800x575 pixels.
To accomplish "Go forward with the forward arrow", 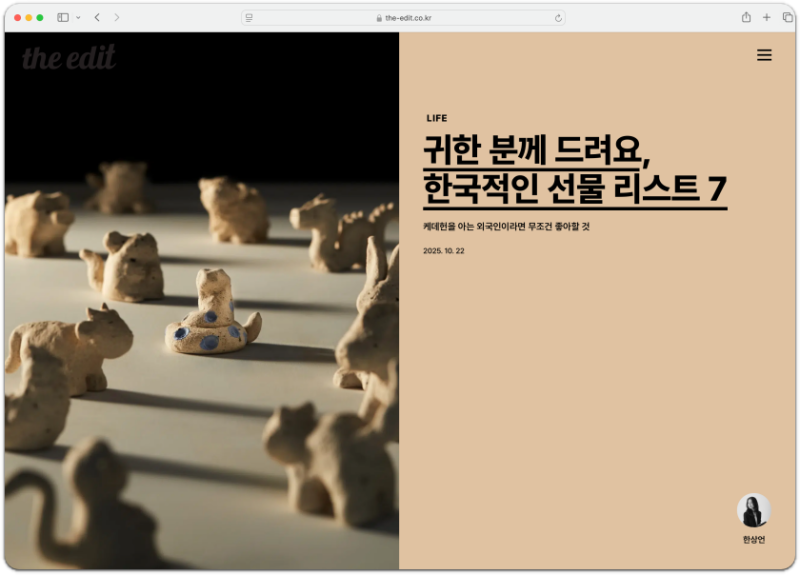I will [117, 17].
